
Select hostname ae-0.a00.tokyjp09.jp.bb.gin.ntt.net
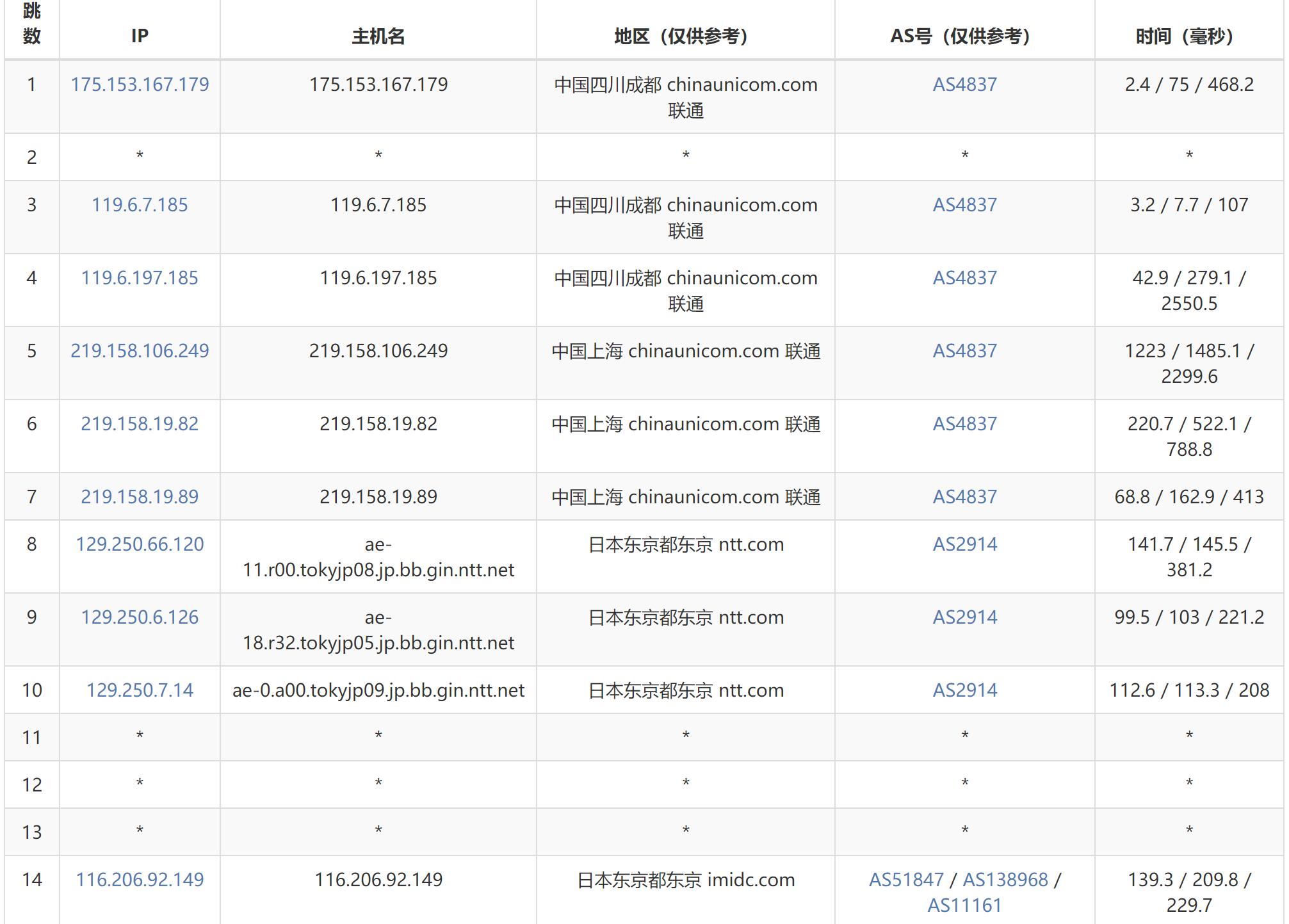(378, 690)
